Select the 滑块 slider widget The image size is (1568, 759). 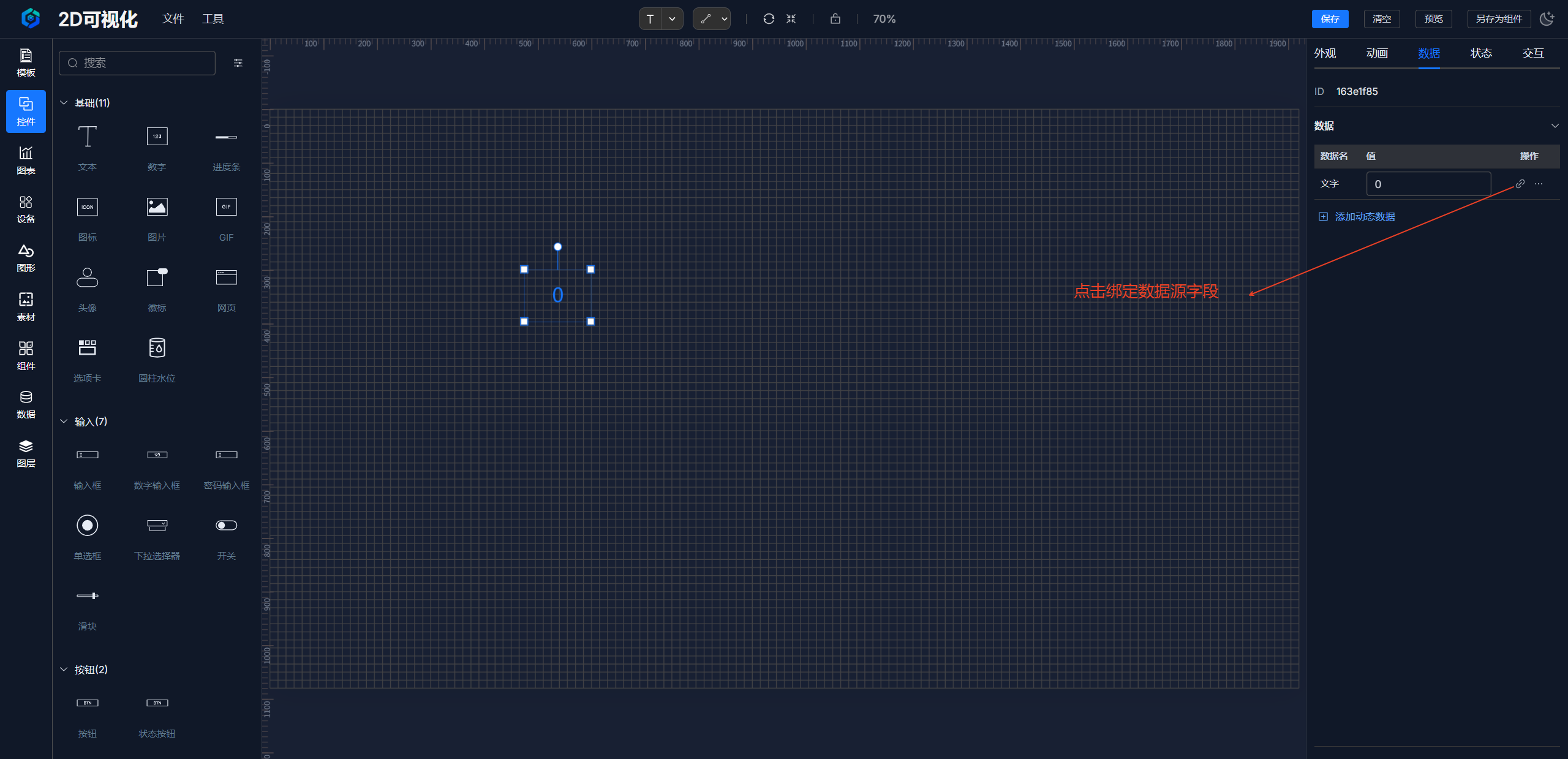point(87,607)
